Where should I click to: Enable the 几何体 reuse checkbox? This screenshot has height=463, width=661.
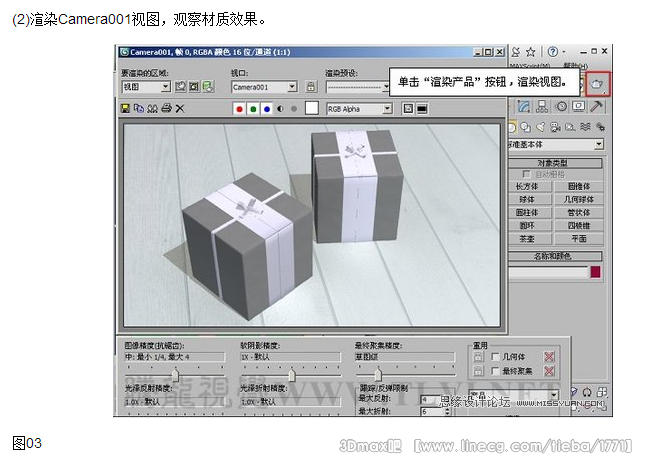tap(496, 357)
